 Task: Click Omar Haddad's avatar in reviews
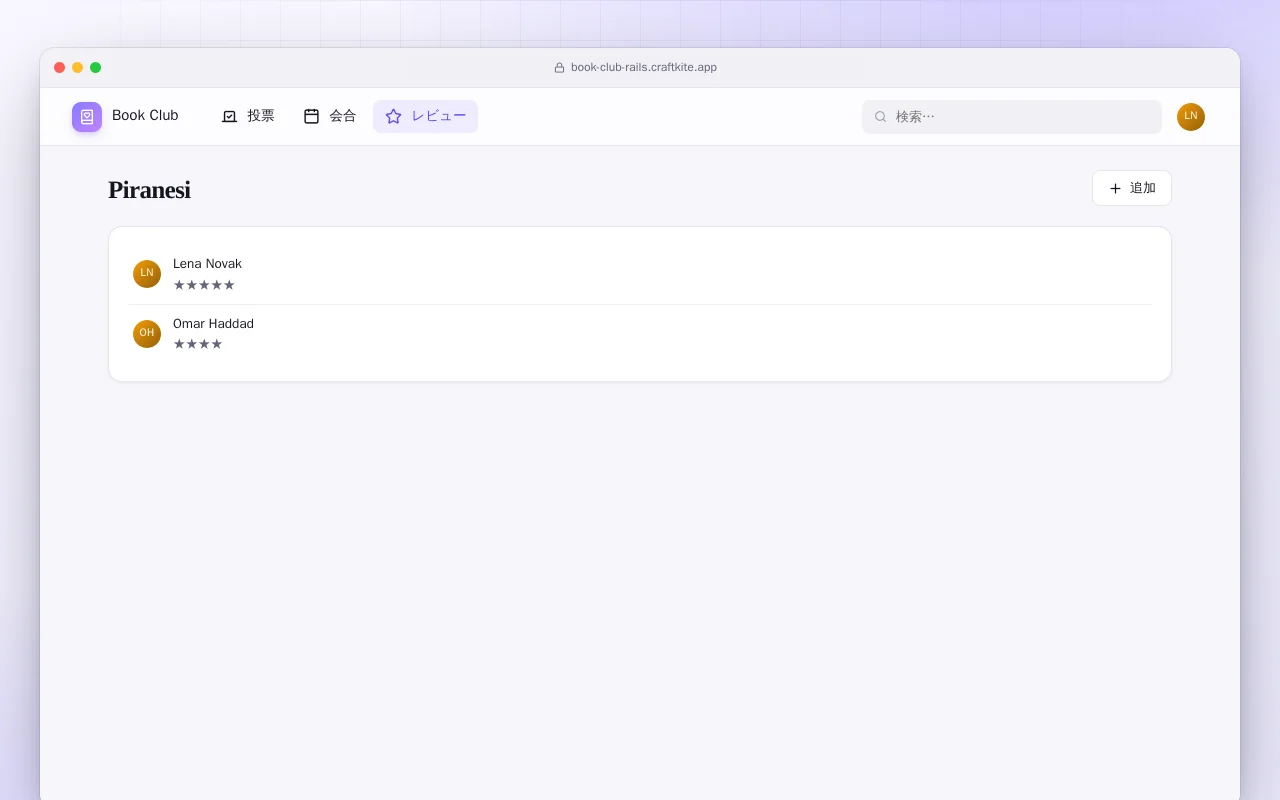pyautogui.click(x=147, y=334)
